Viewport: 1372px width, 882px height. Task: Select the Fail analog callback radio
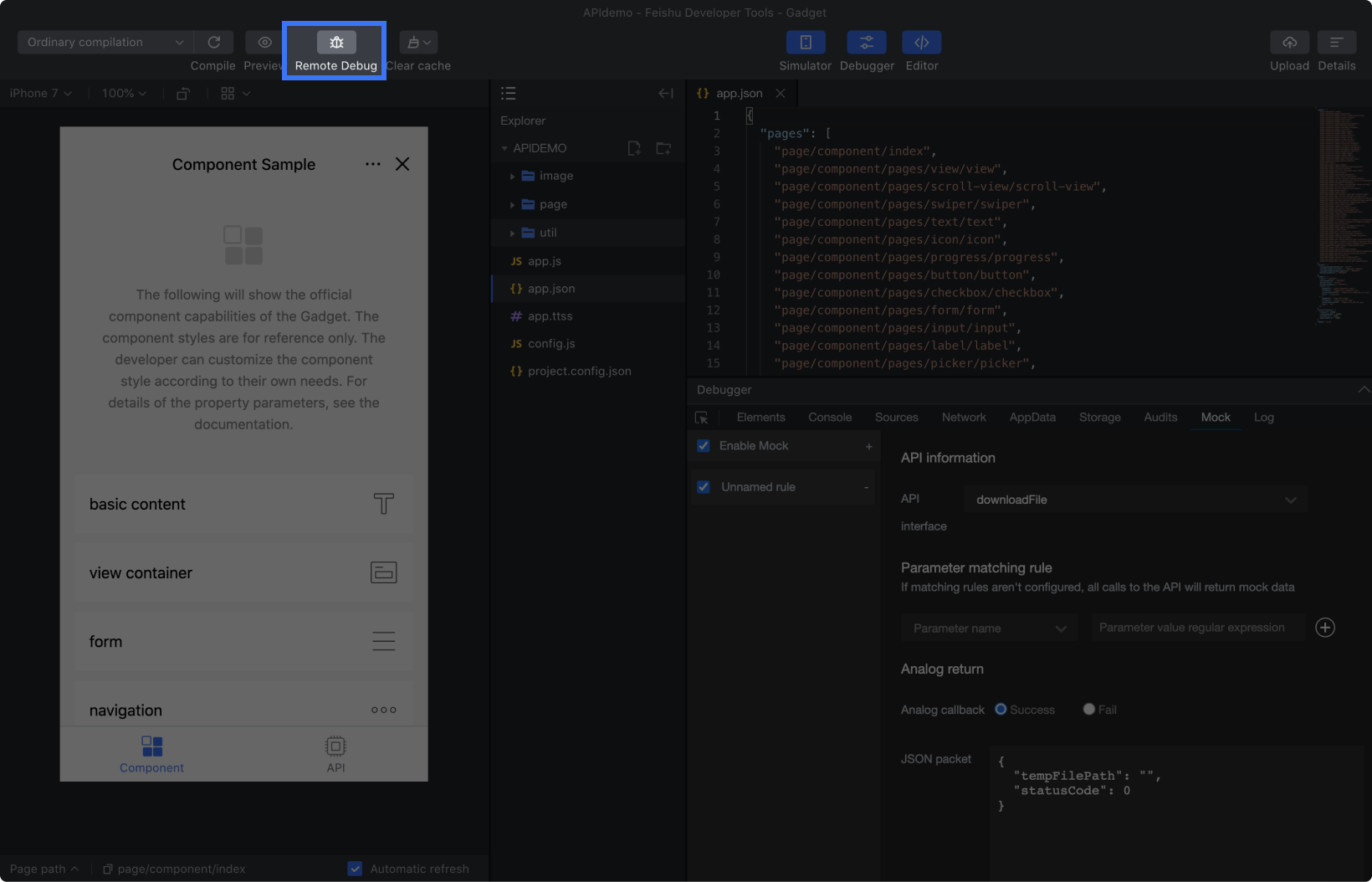coord(1088,709)
